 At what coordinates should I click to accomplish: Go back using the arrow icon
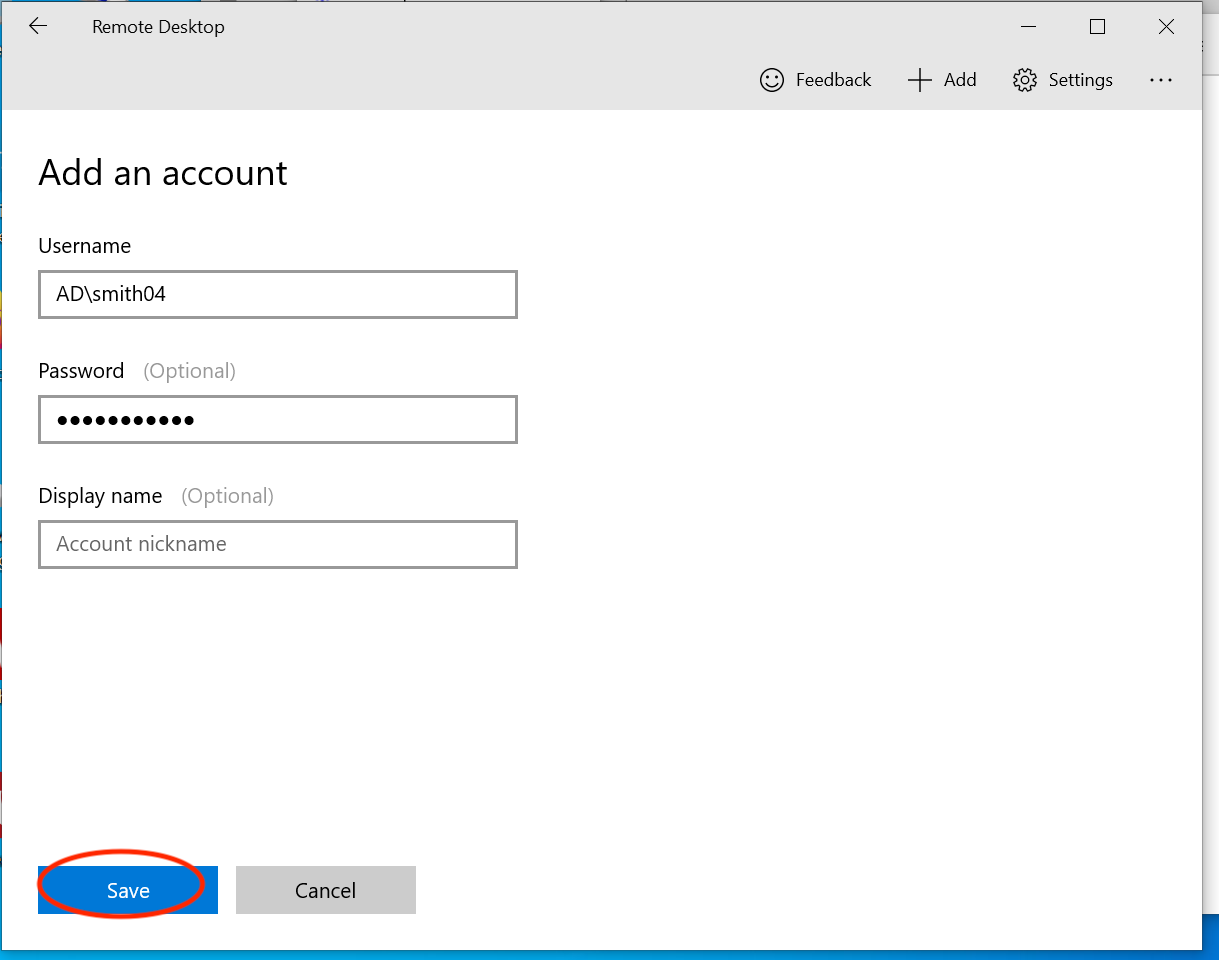coord(38,27)
